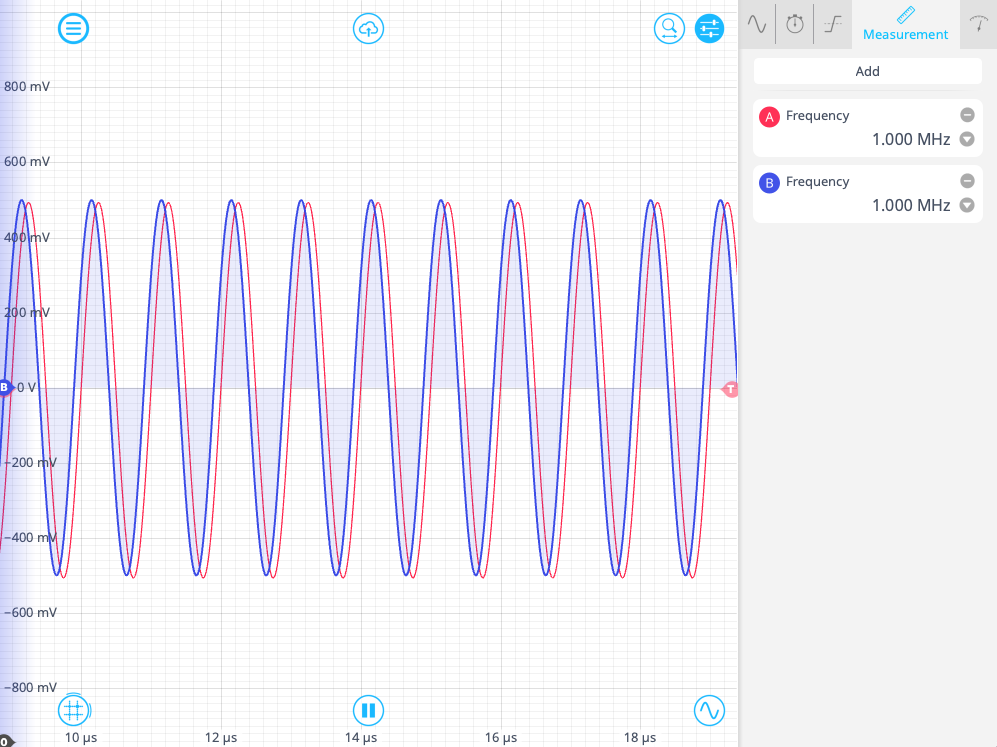997x747 pixels.
Task: Toggle the settings sliders panel button
Action: pos(709,28)
